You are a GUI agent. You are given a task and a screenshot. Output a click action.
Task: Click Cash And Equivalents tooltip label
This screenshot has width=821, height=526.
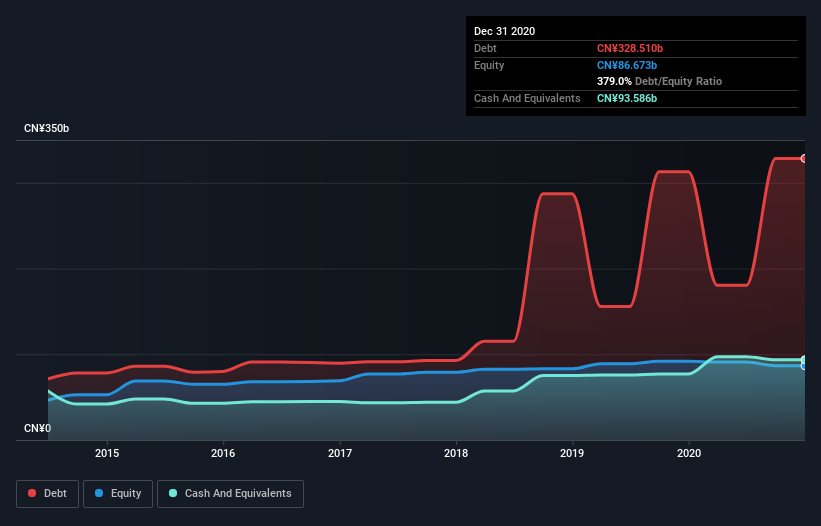coord(527,98)
